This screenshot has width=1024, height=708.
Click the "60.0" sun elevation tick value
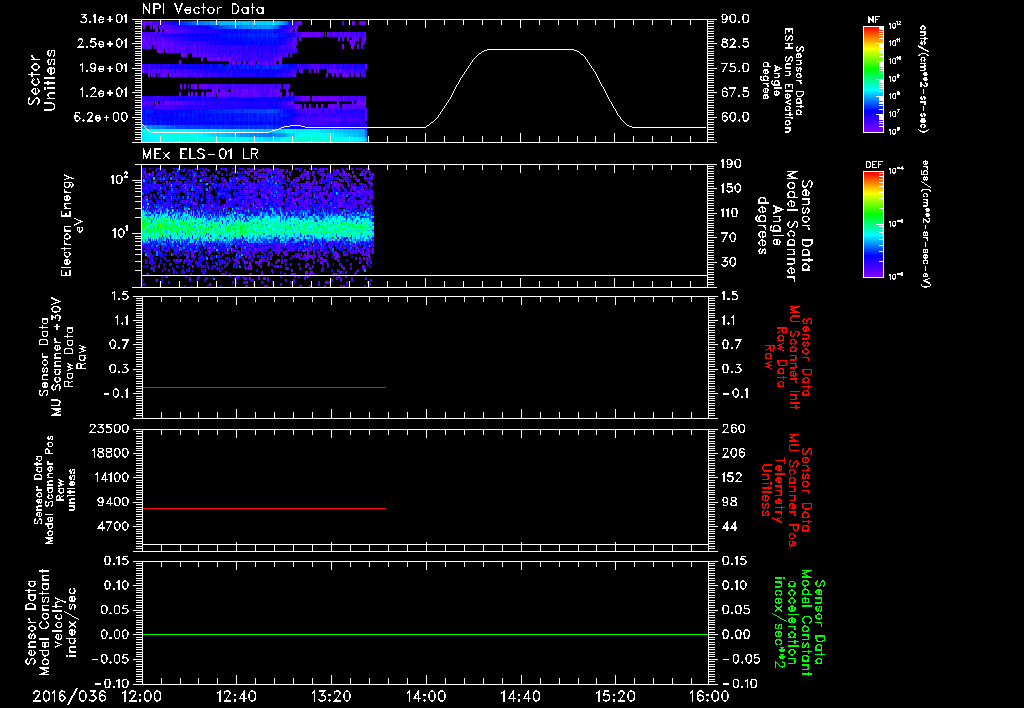735,118
